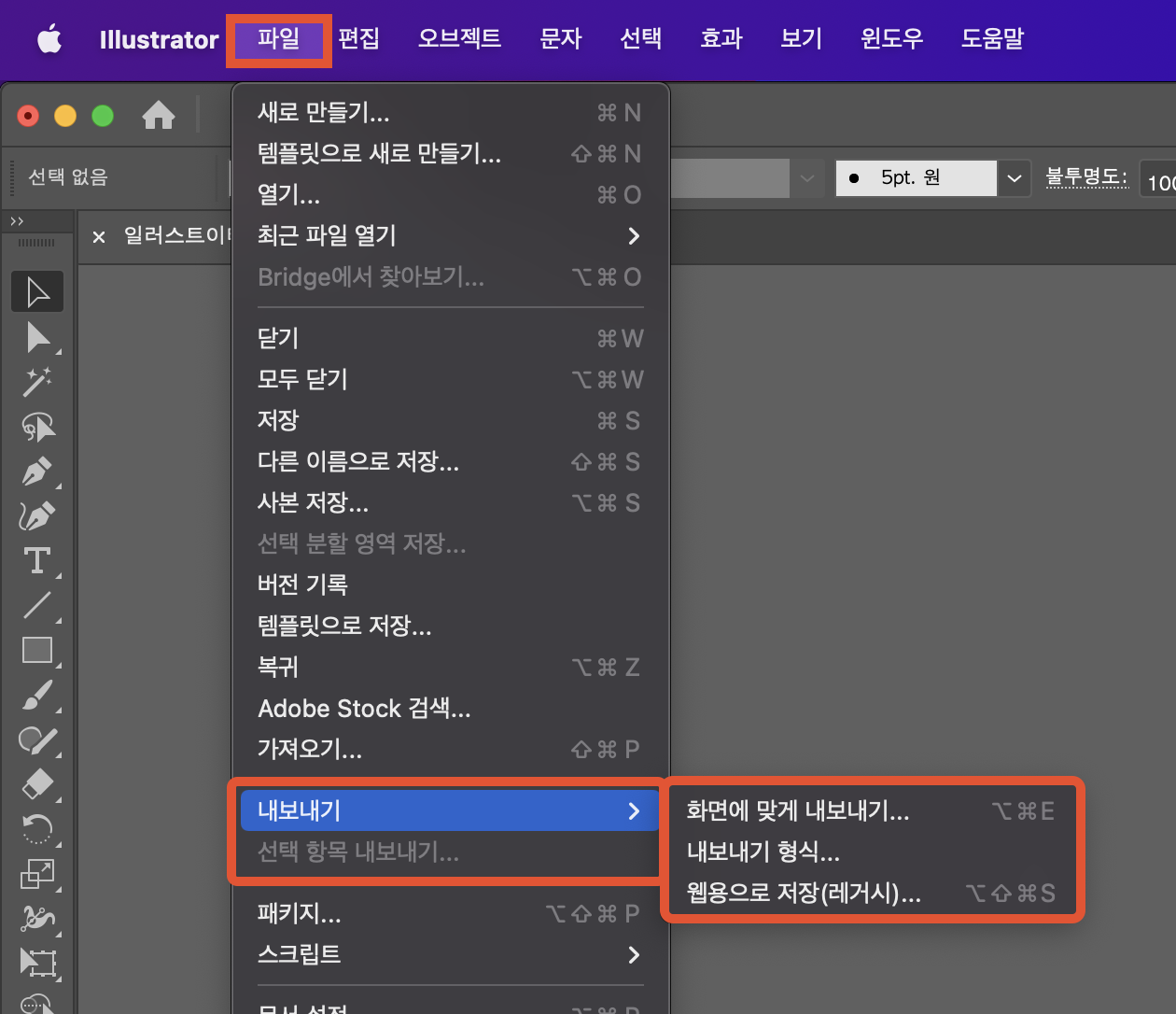This screenshot has width=1176, height=1014.
Task: Select the Rectangle tool
Action: click(x=37, y=650)
